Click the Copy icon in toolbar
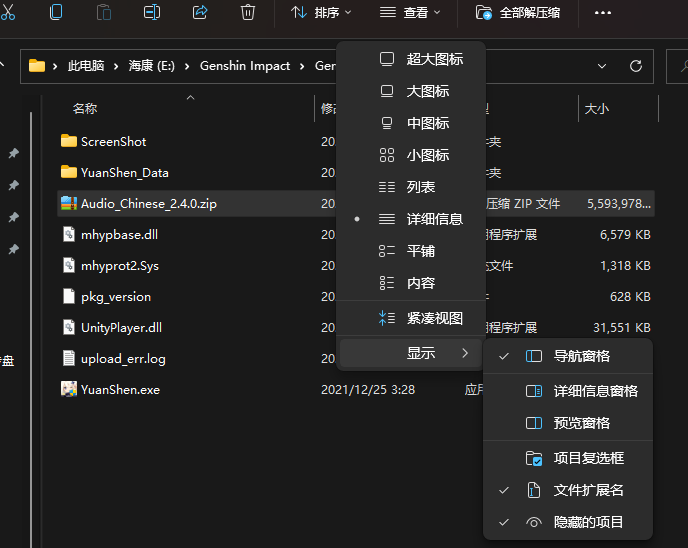The width and height of the screenshot is (688, 548). coord(56,12)
